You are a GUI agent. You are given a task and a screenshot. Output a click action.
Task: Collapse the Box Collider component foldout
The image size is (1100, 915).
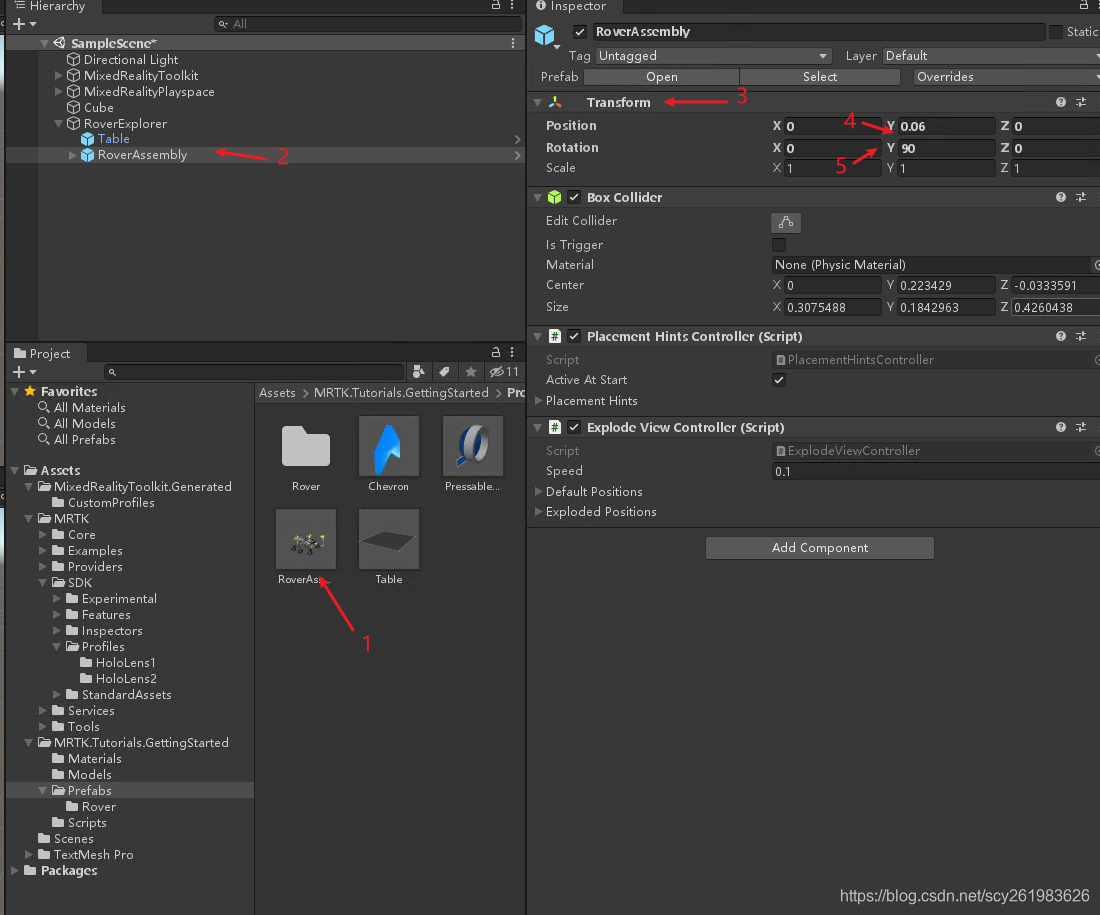(x=537, y=197)
